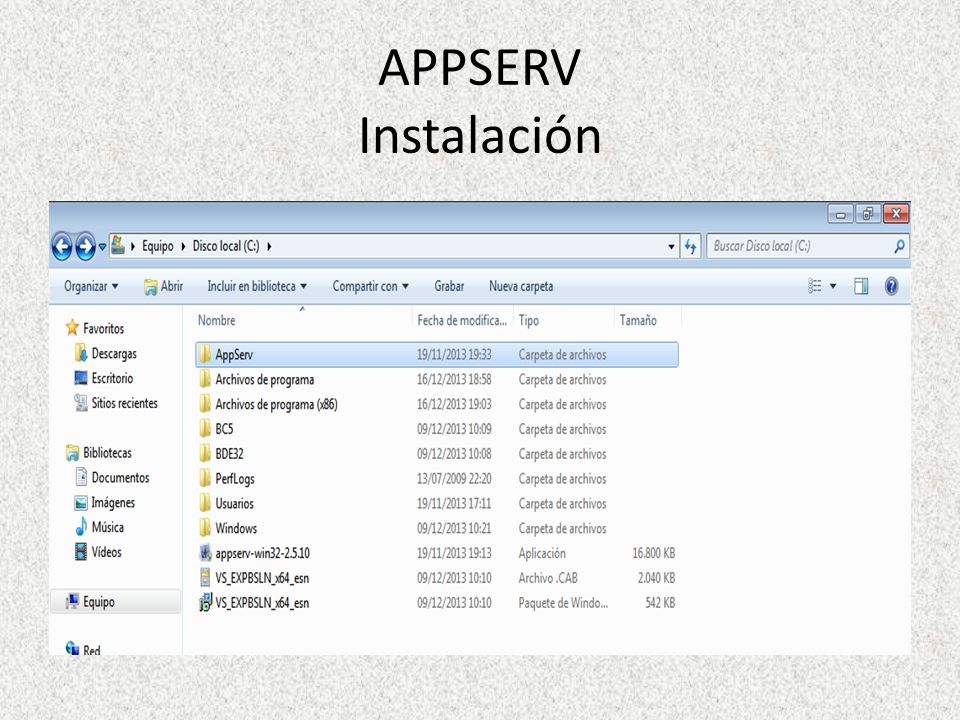The image size is (960, 720).
Task: Click the Archivo .CAB type cell
Action: click(547, 578)
